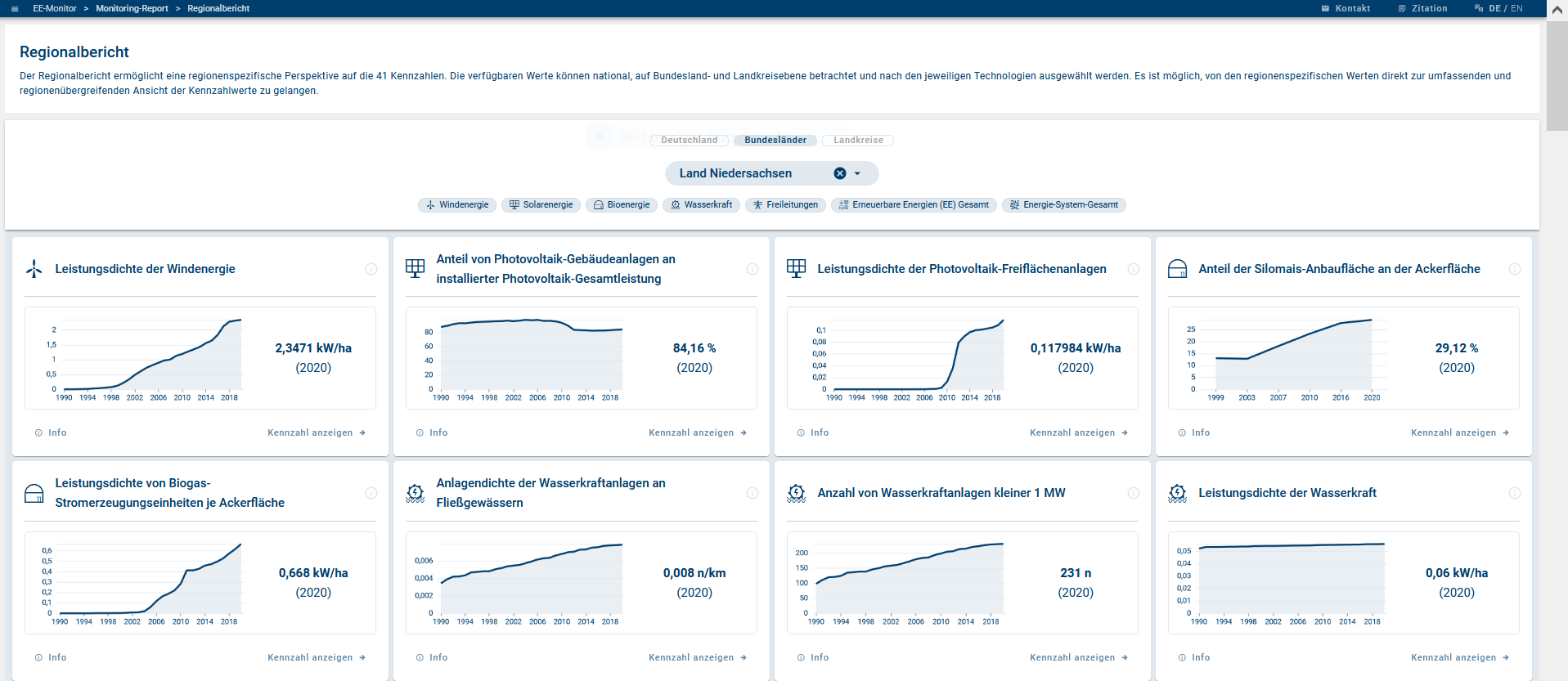Click solar panel icon of Photovoltaik-Freiflächenanlagen card

(796, 268)
